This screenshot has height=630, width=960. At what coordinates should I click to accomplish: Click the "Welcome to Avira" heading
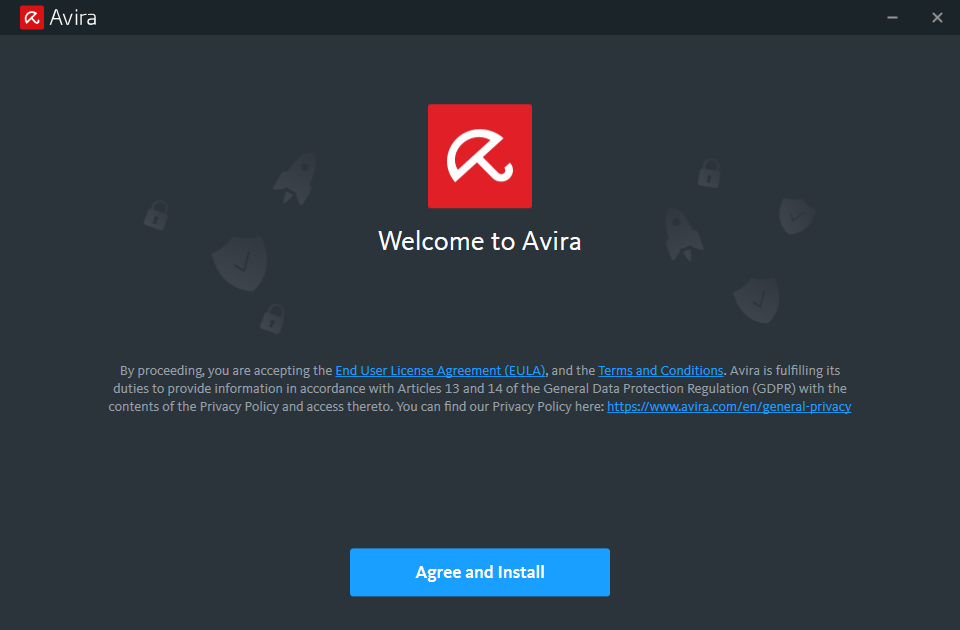(479, 241)
